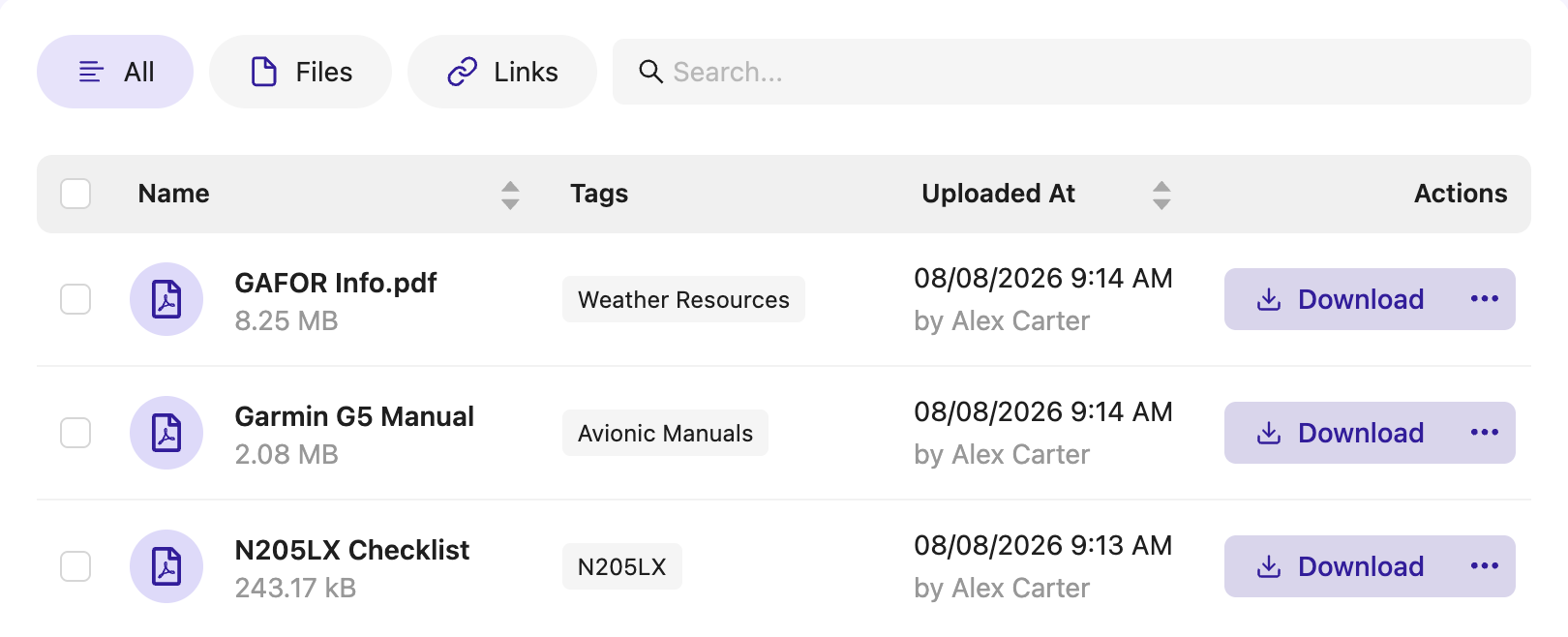
Task: Check the box for GAFOR Info.pdf
Action: pos(75,299)
